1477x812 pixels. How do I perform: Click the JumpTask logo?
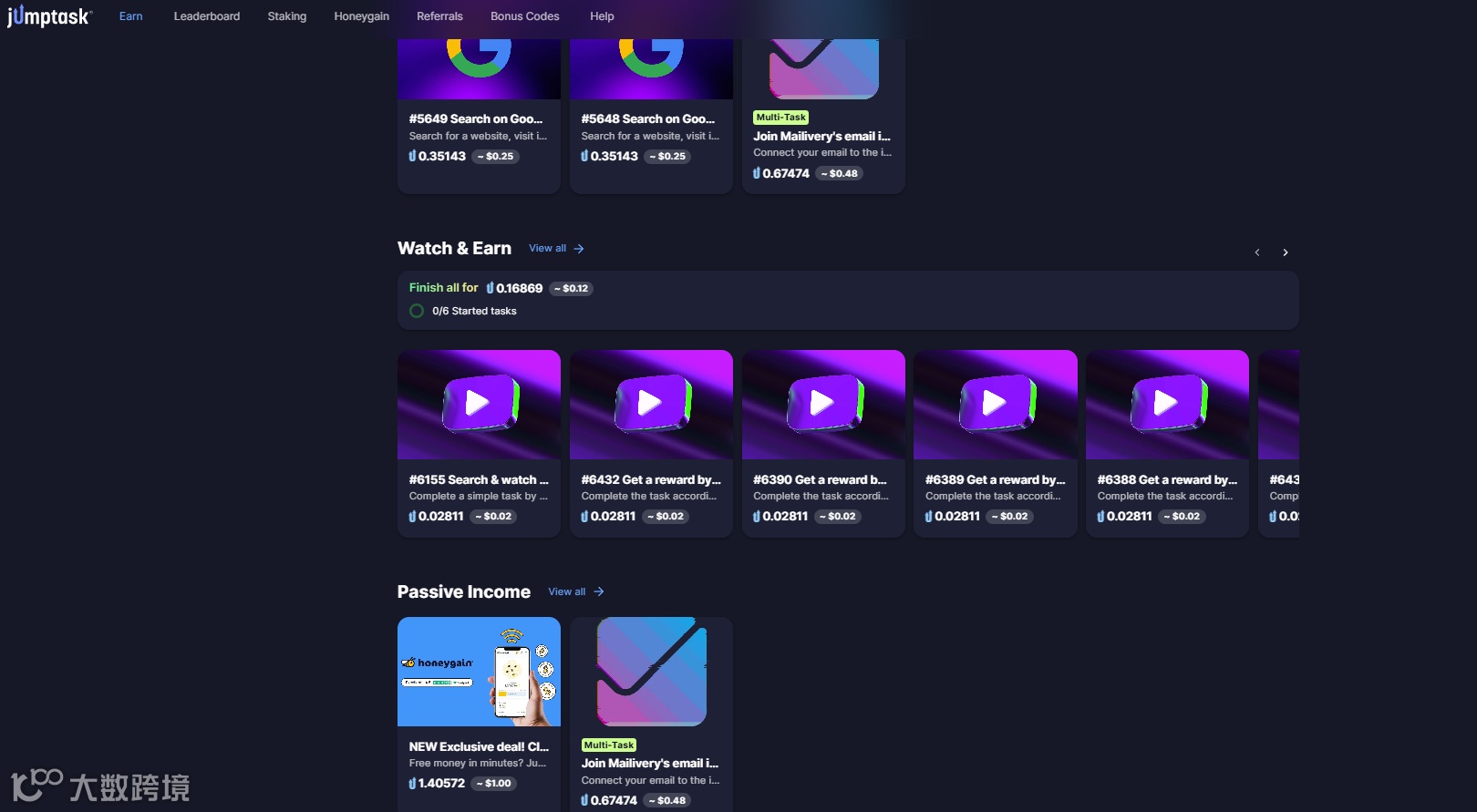click(x=49, y=16)
